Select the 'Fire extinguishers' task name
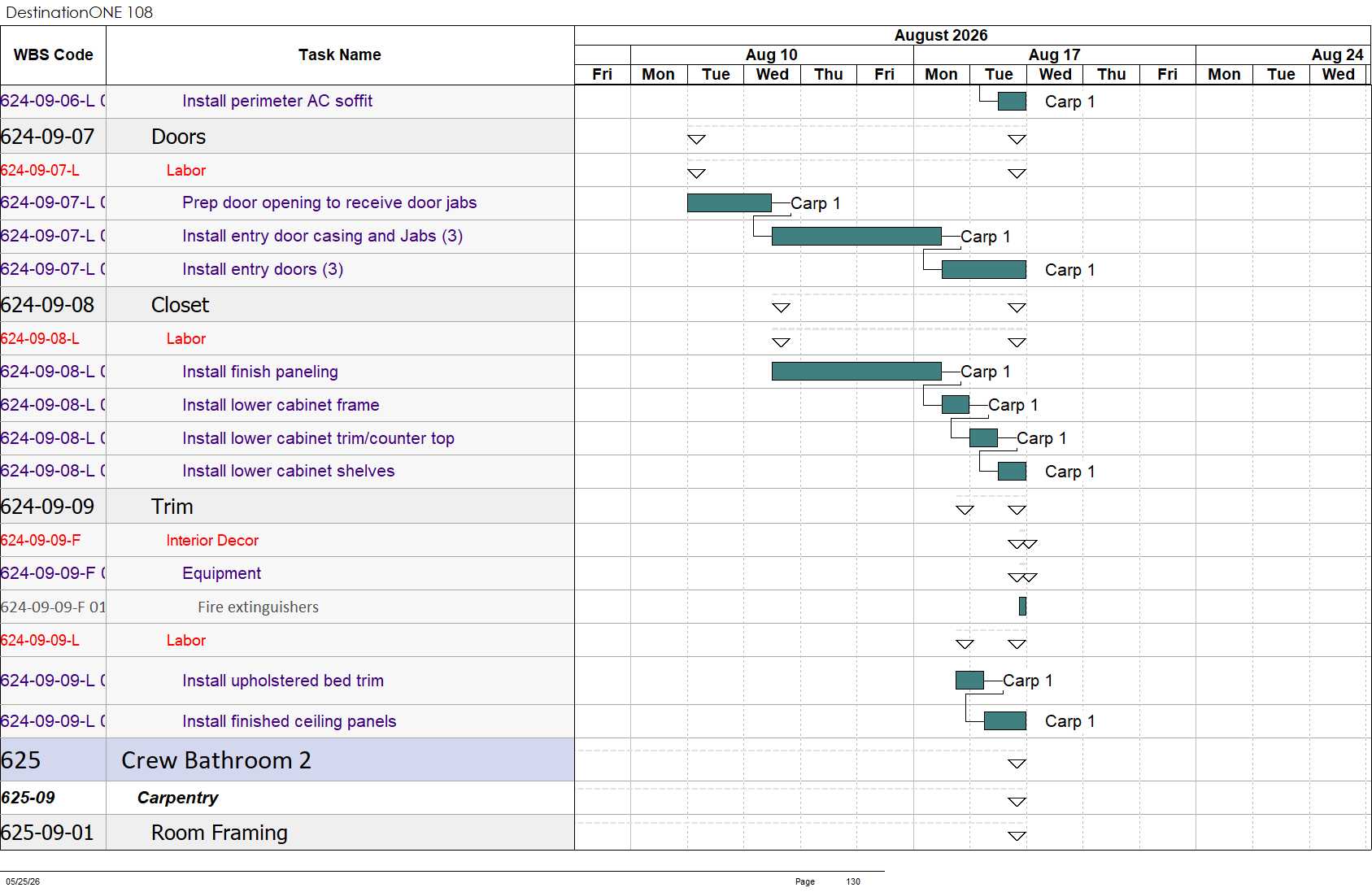Viewport: 1372px width, 892px height. (258, 607)
